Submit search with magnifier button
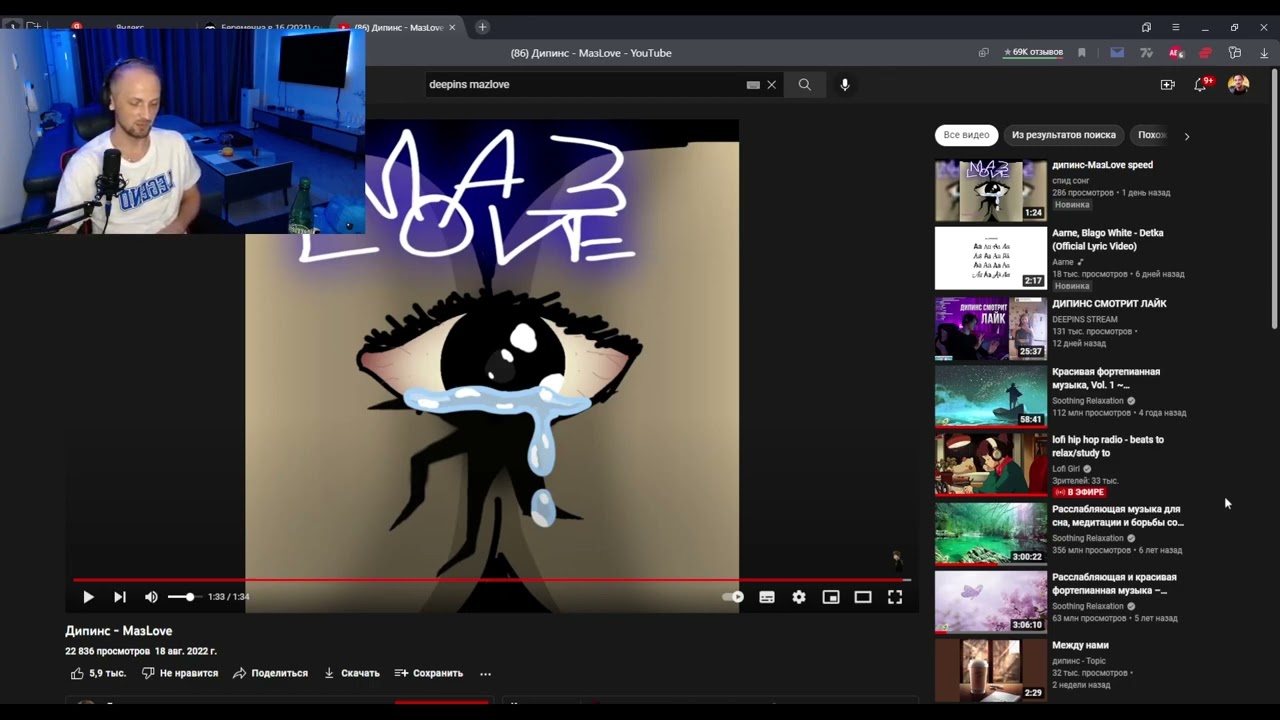1280x720 pixels. click(804, 85)
